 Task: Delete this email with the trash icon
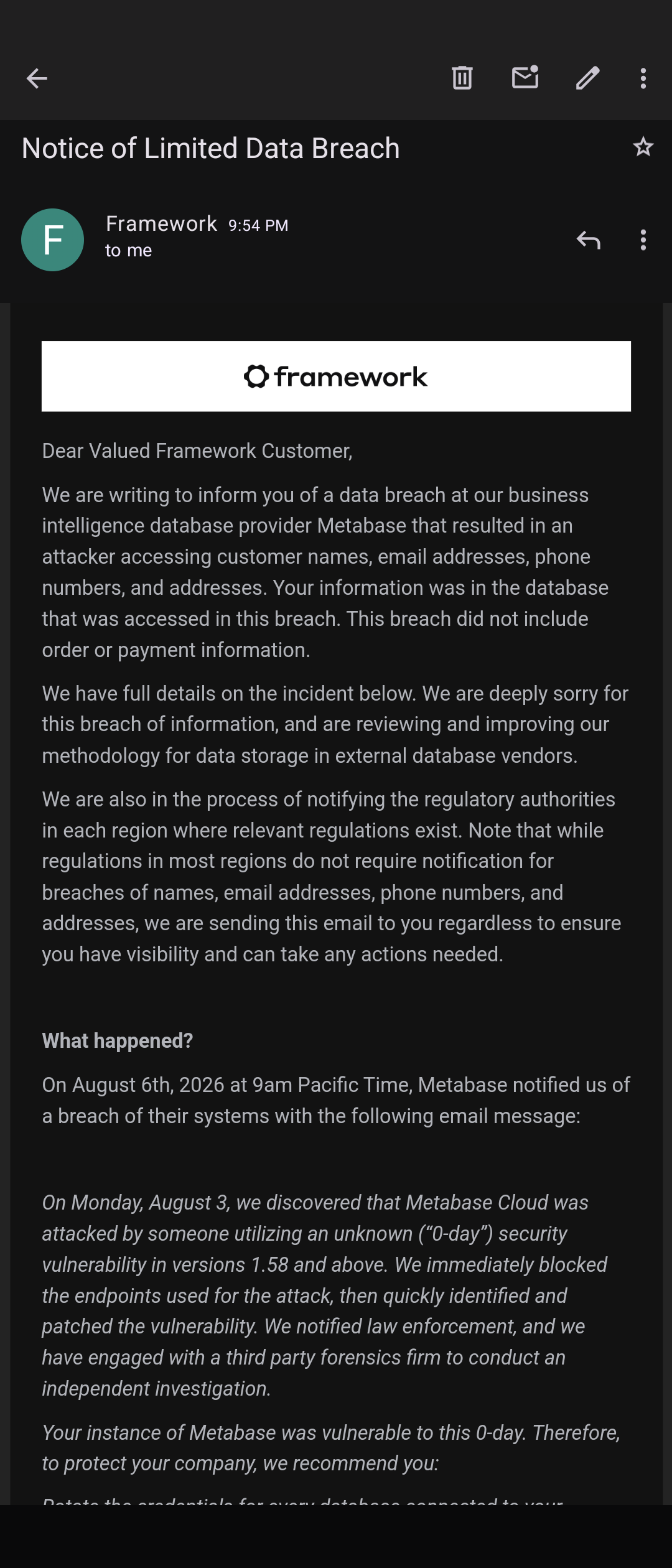click(x=462, y=78)
